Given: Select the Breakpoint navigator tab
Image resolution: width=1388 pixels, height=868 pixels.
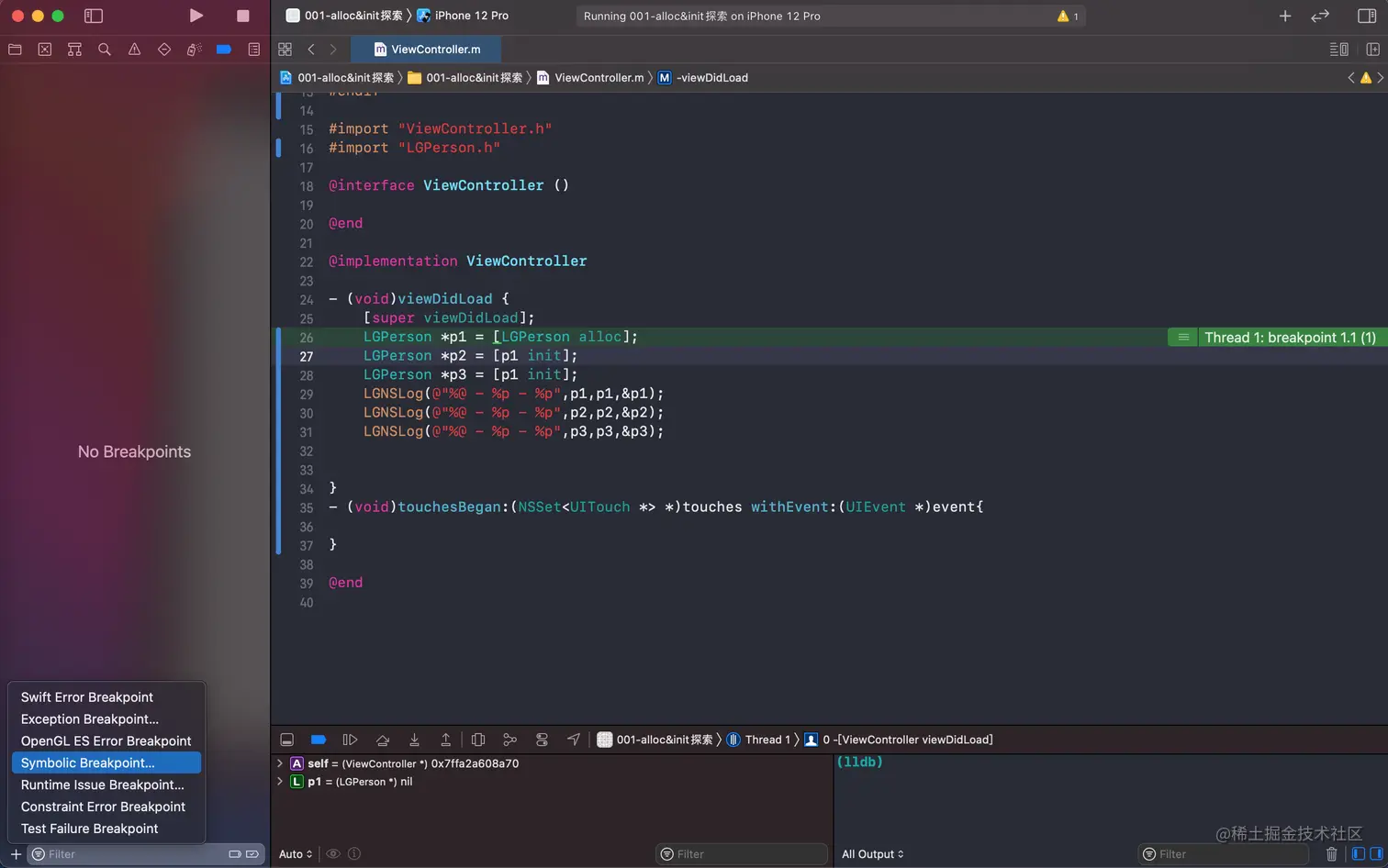Looking at the screenshot, I should (x=224, y=50).
